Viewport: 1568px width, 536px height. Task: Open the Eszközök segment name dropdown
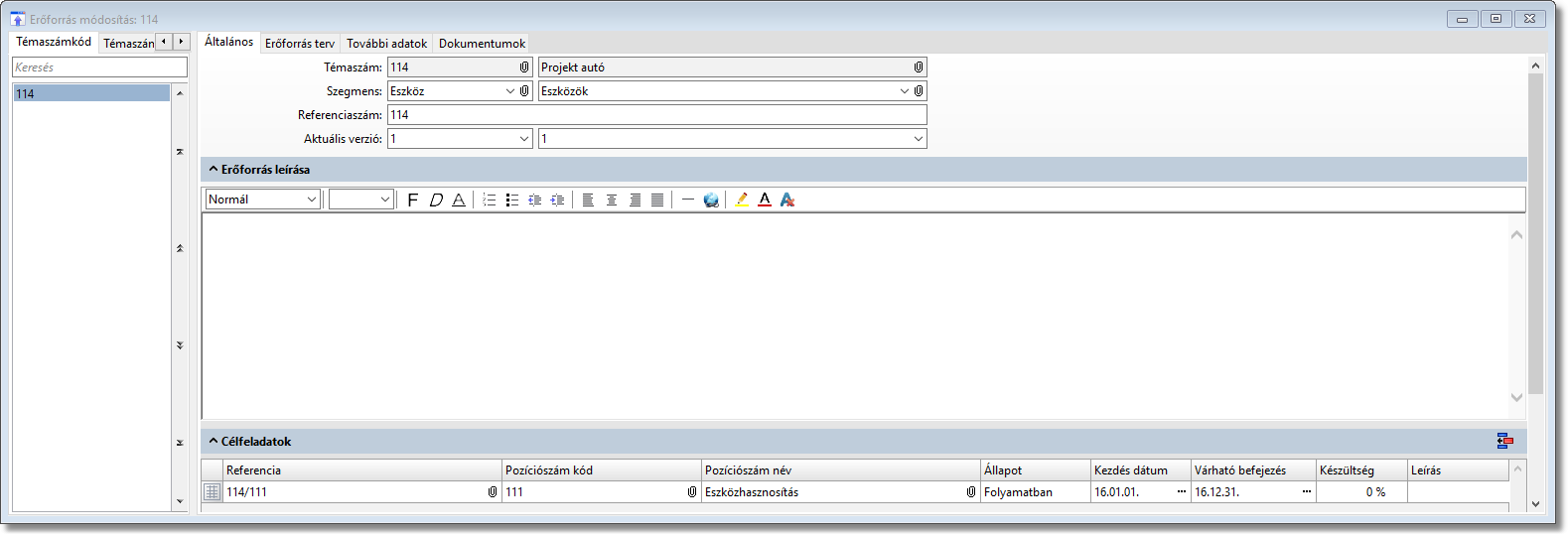(905, 91)
